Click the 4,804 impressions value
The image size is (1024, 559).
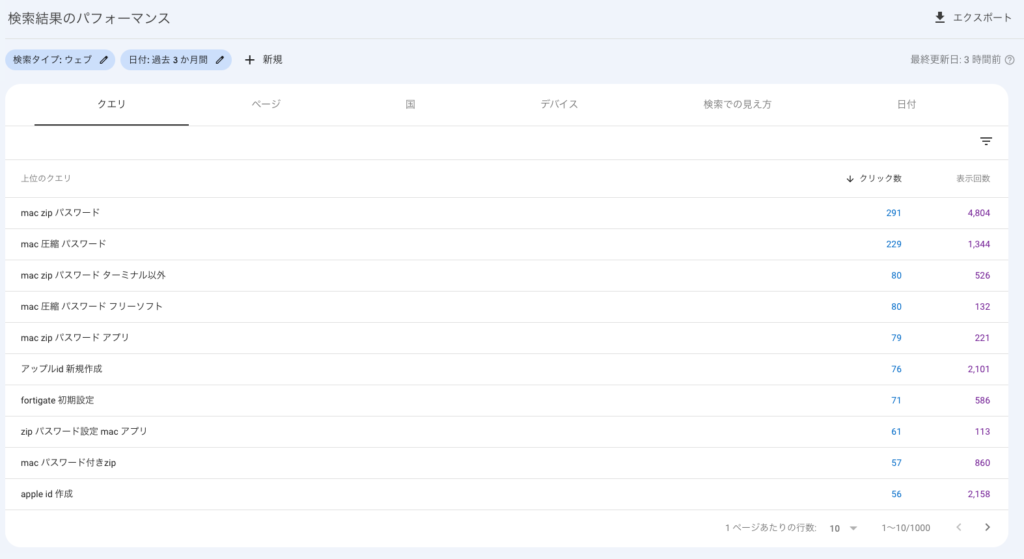pos(979,213)
